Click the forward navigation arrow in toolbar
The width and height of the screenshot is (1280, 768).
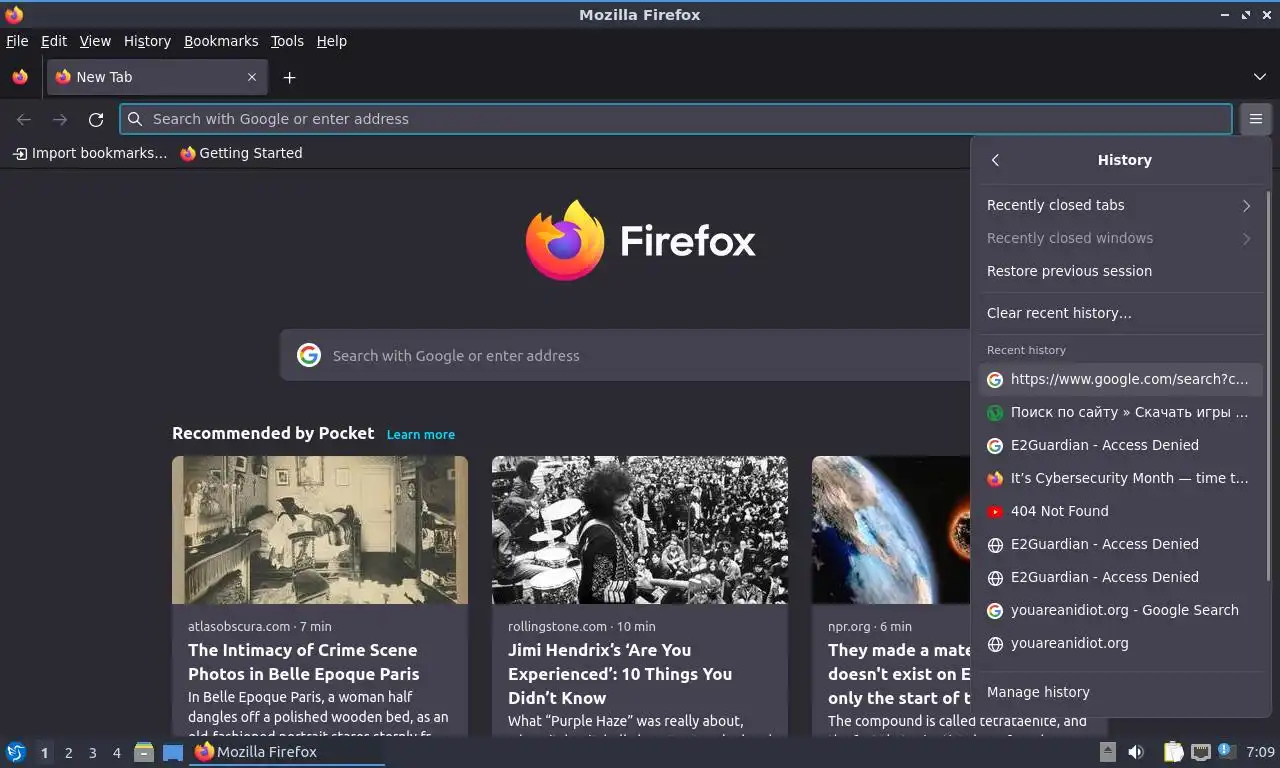(x=60, y=119)
